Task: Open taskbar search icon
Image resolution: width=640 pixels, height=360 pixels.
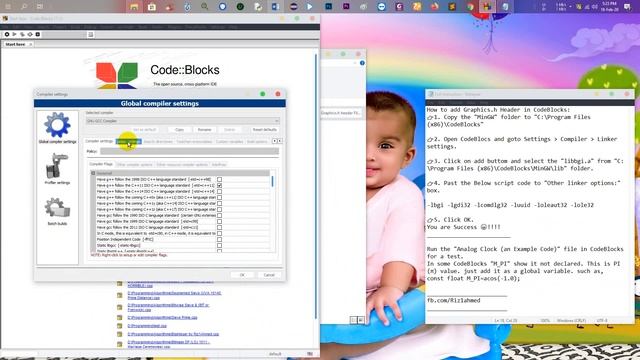Action: tap(24, 6)
